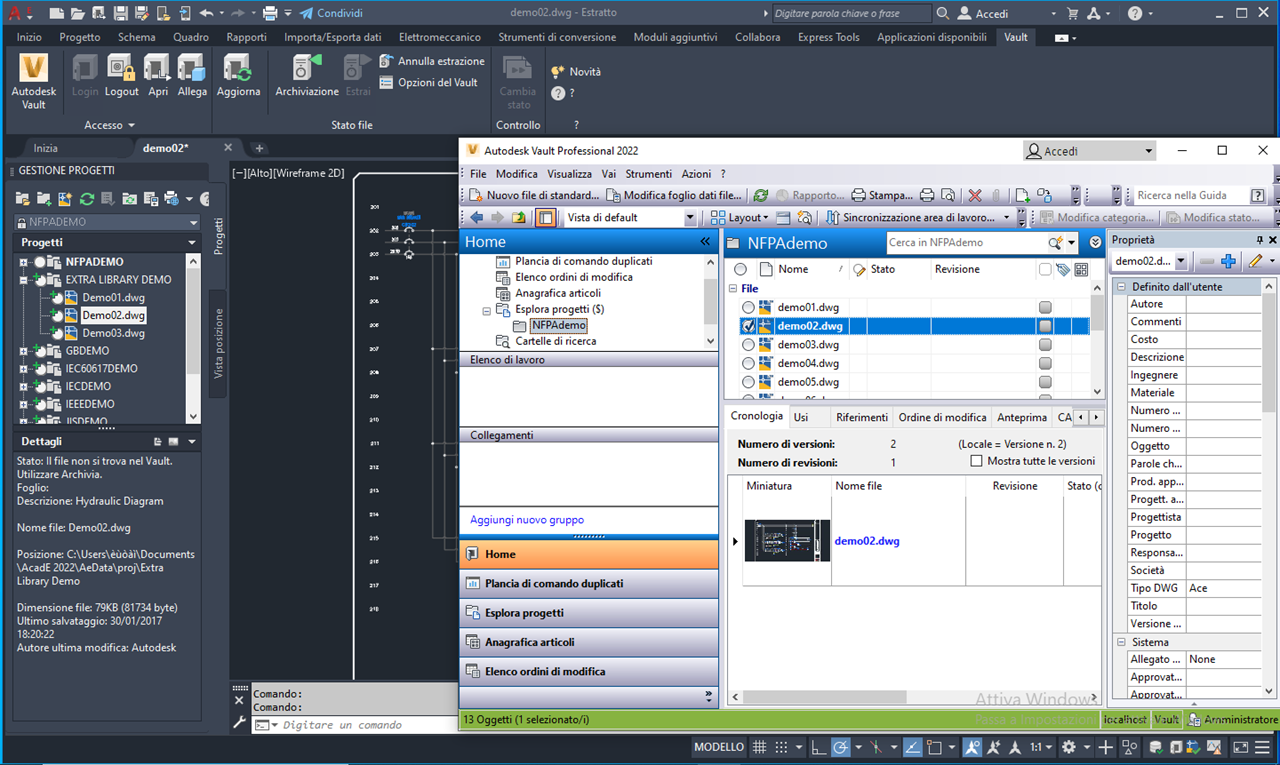Open the Express Tools ribbon tab
Viewport: 1280px width, 765px height.
point(828,37)
